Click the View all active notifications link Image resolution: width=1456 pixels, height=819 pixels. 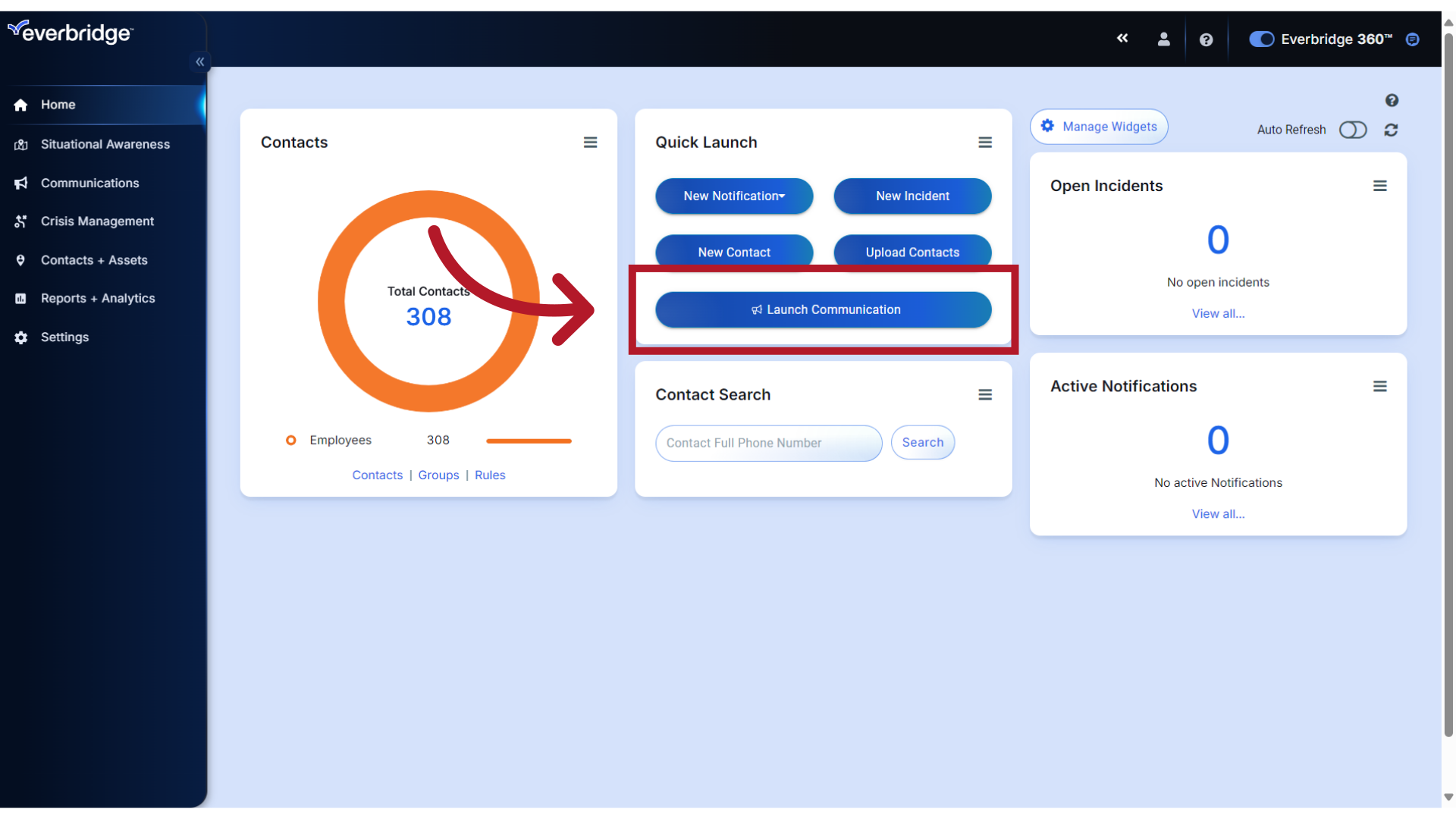[x=1218, y=513]
